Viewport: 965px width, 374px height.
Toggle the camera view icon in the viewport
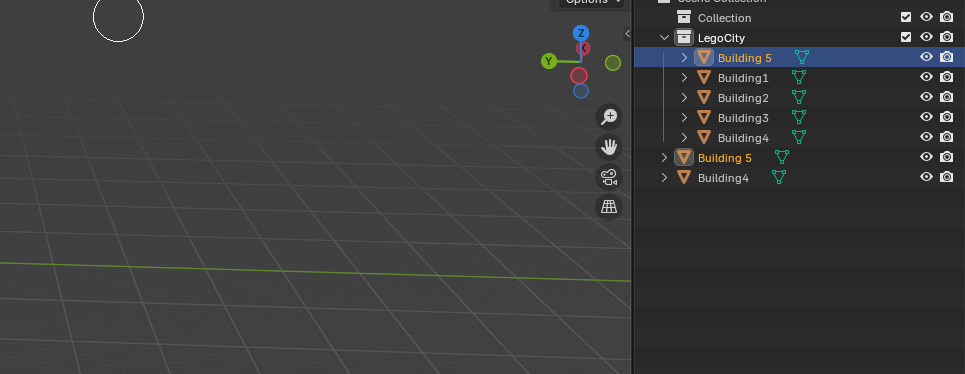609,177
